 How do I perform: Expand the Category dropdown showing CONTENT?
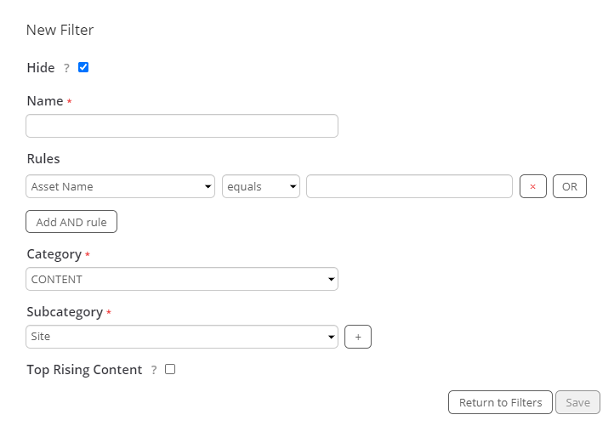click(x=182, y=279)
